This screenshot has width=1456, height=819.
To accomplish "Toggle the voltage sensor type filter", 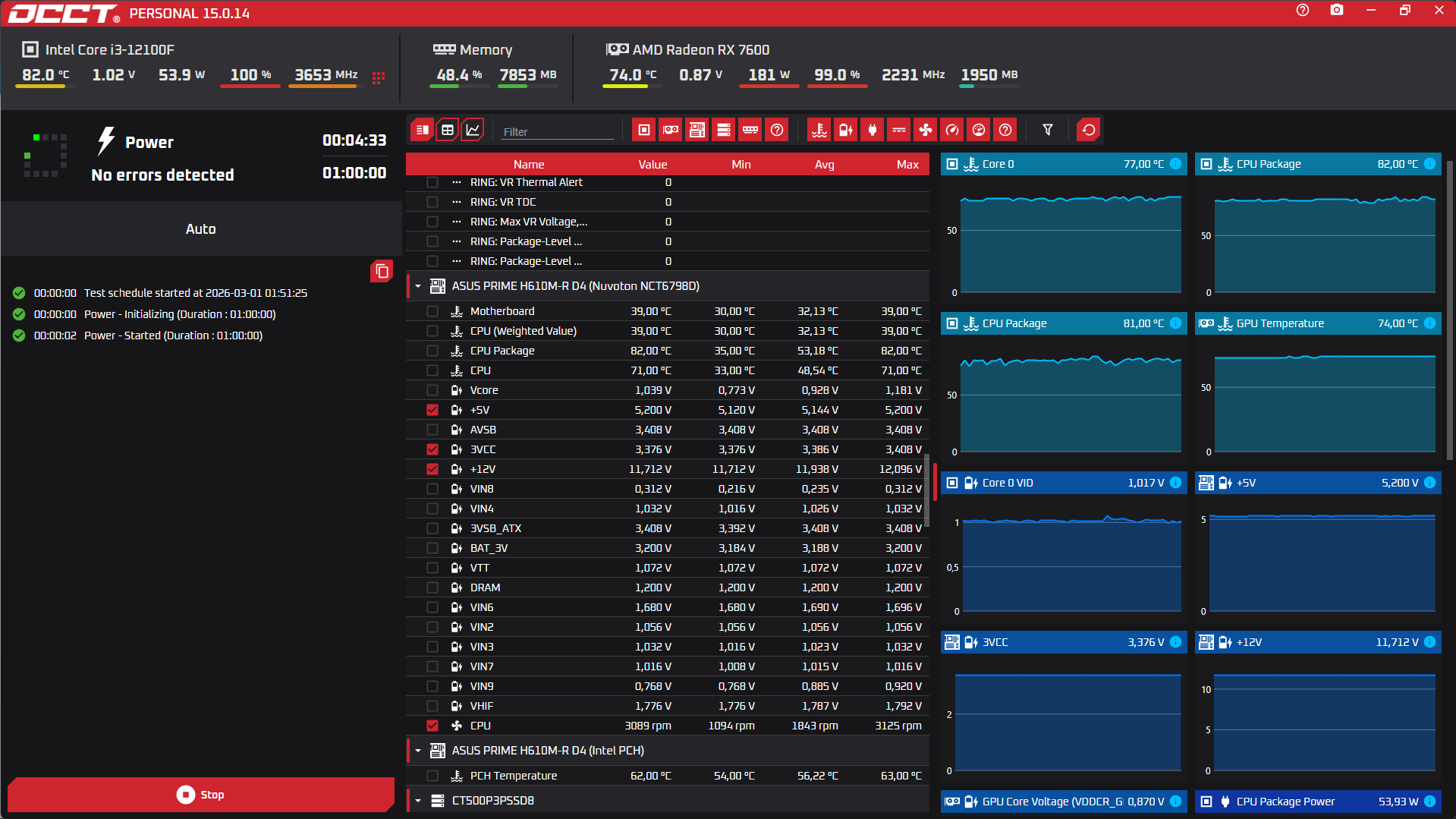I will 846,130.
